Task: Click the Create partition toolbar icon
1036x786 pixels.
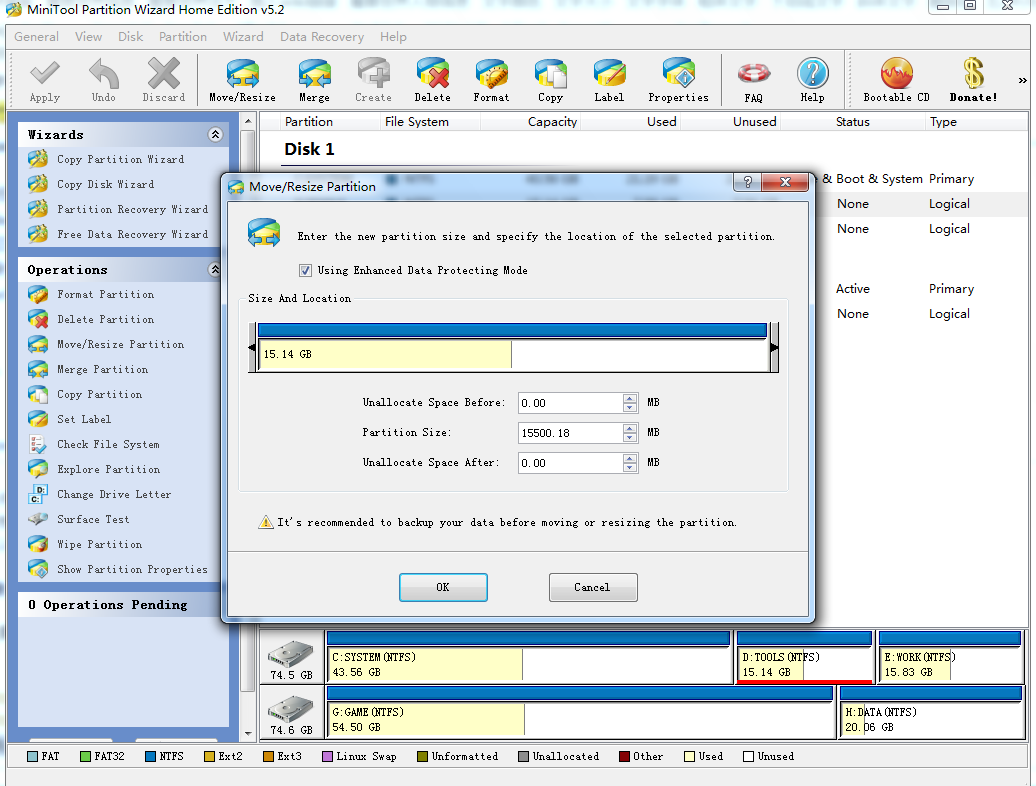Action: coord(373,73)
